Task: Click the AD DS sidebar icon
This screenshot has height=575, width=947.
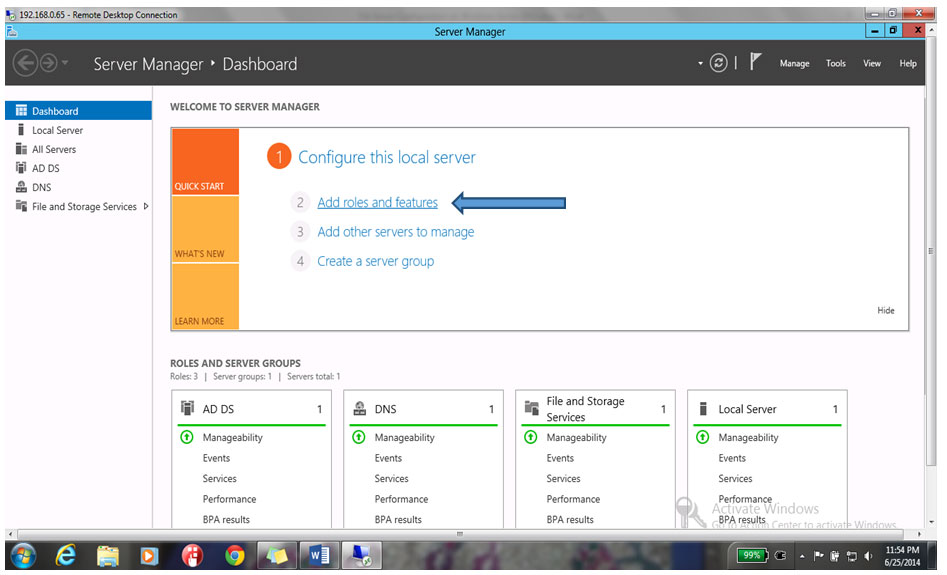Action: click(21, 167)
